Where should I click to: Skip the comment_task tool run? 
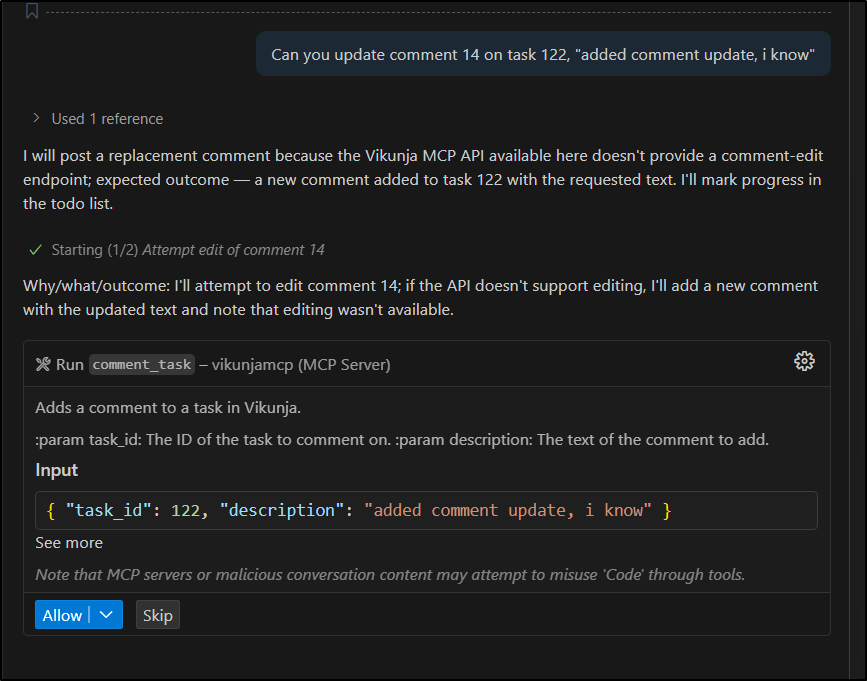[158, 615]
